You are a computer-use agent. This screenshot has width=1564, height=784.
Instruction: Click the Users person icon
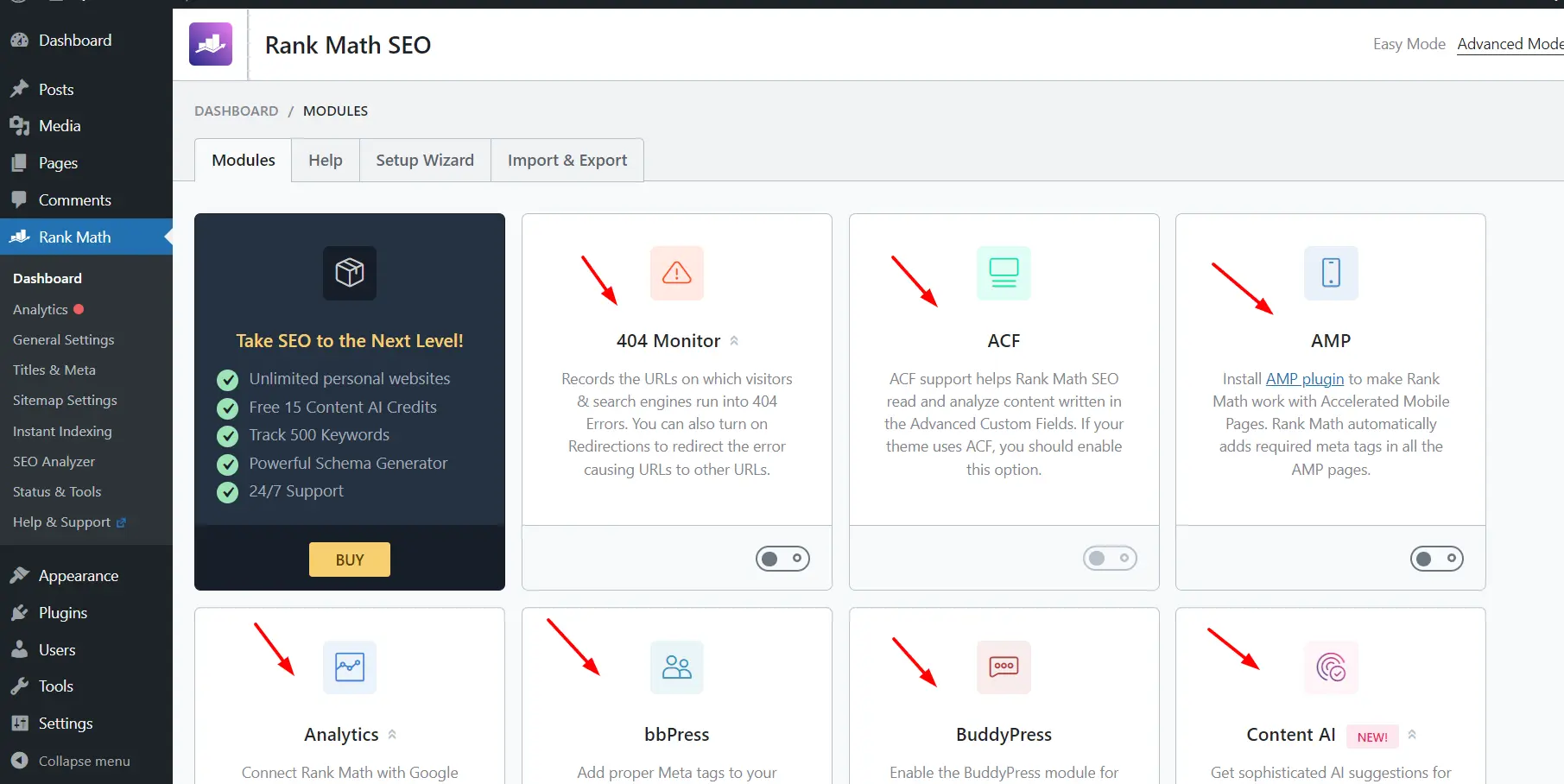point(19,649)
